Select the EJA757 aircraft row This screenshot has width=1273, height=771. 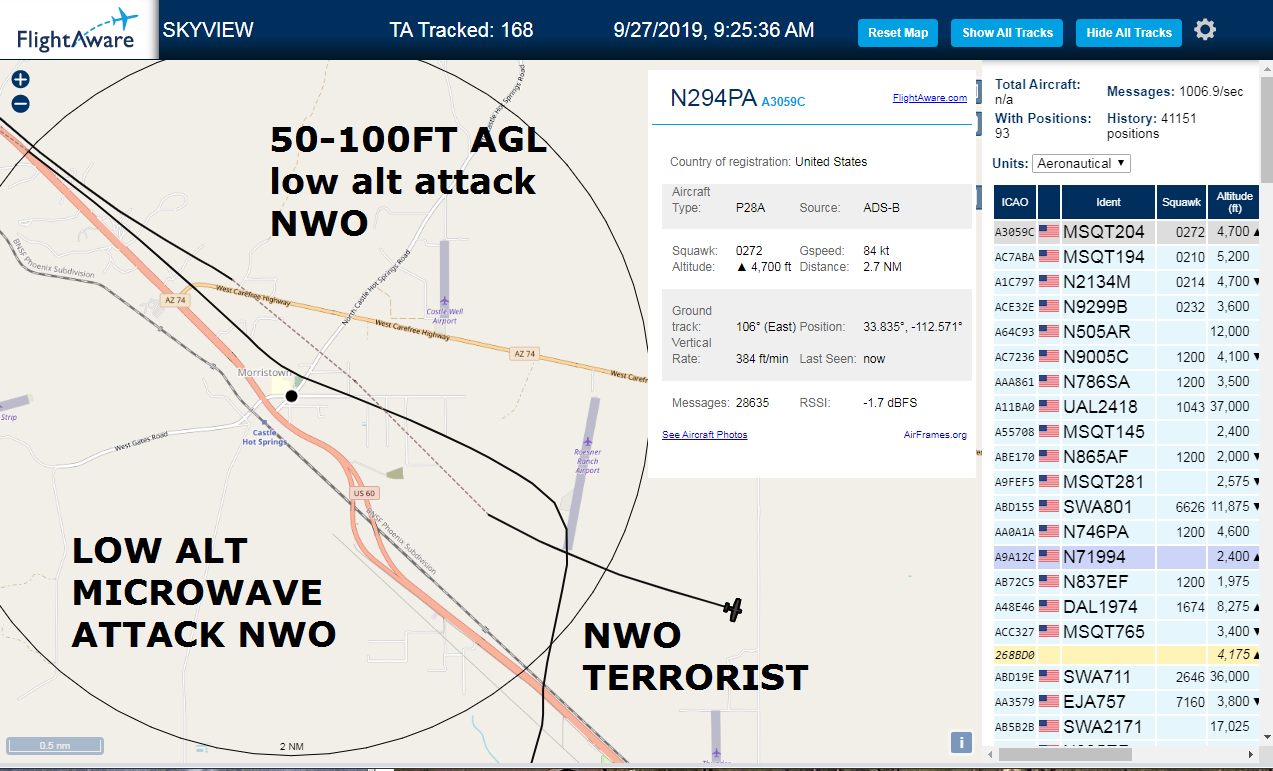(x=1128, y=702)
